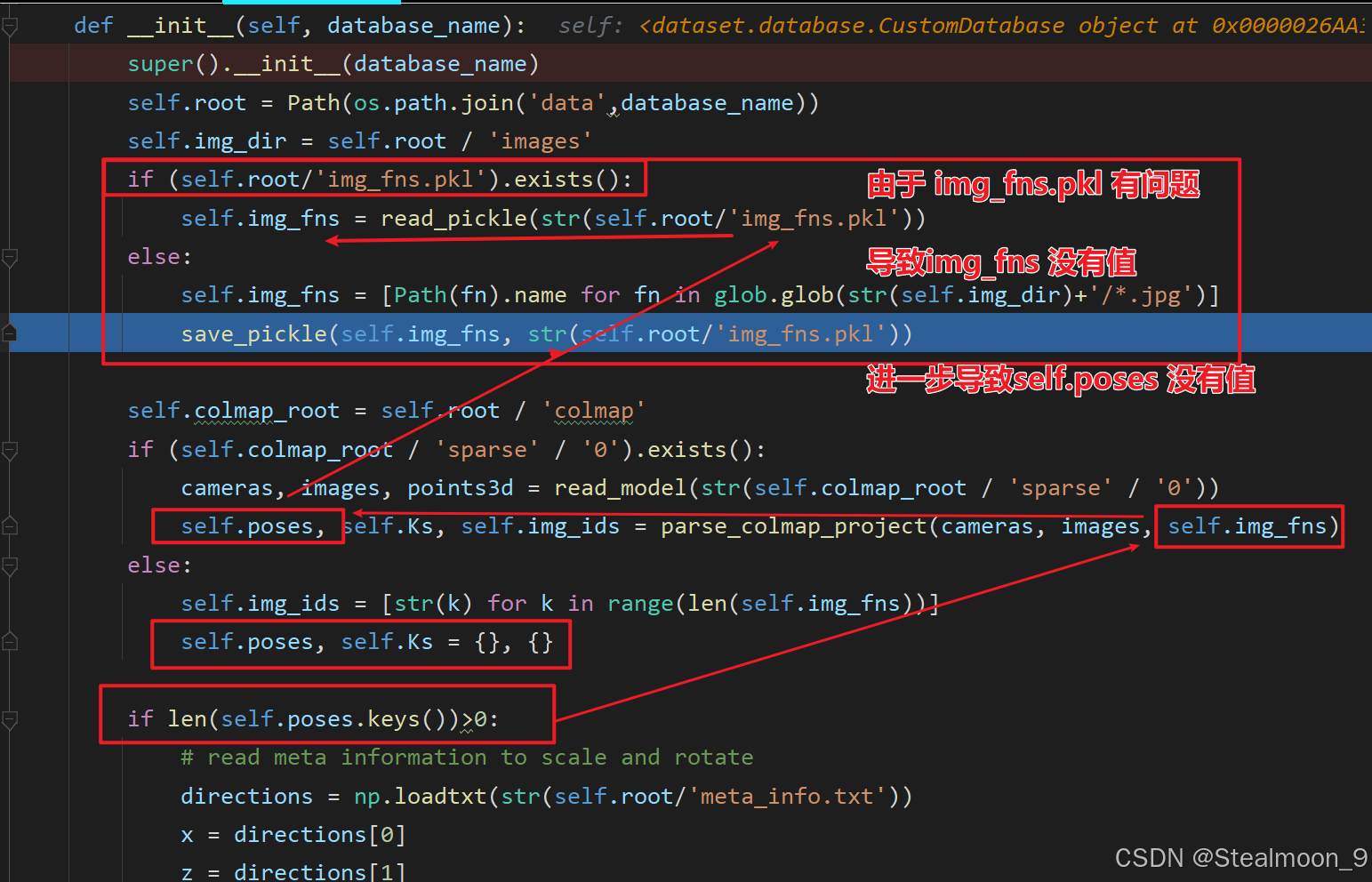The image size is (1372, 882).
Task: Click the x = directions[0] line
Action: coord(293,835)
